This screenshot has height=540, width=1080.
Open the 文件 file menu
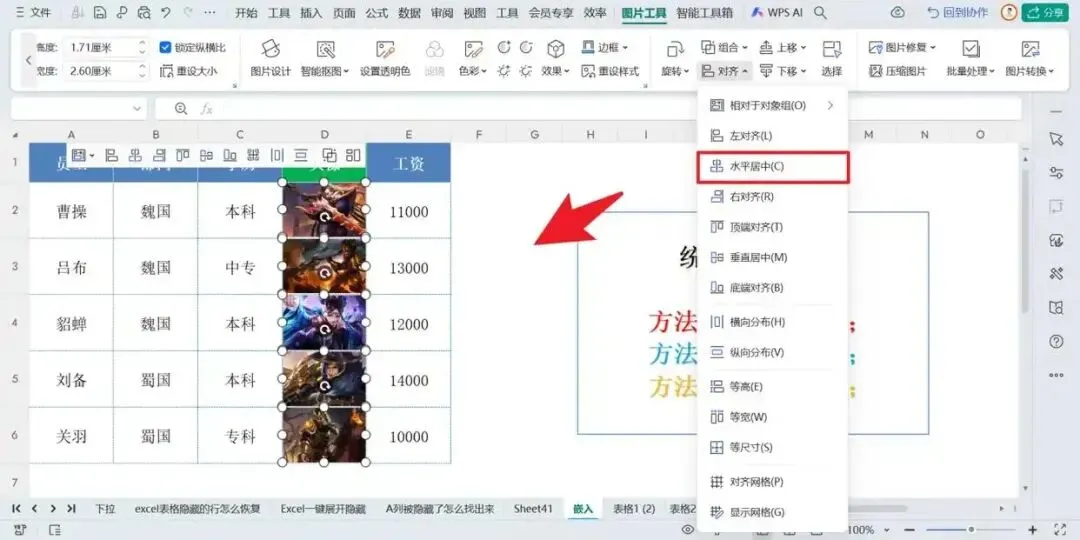coord(33,12)
